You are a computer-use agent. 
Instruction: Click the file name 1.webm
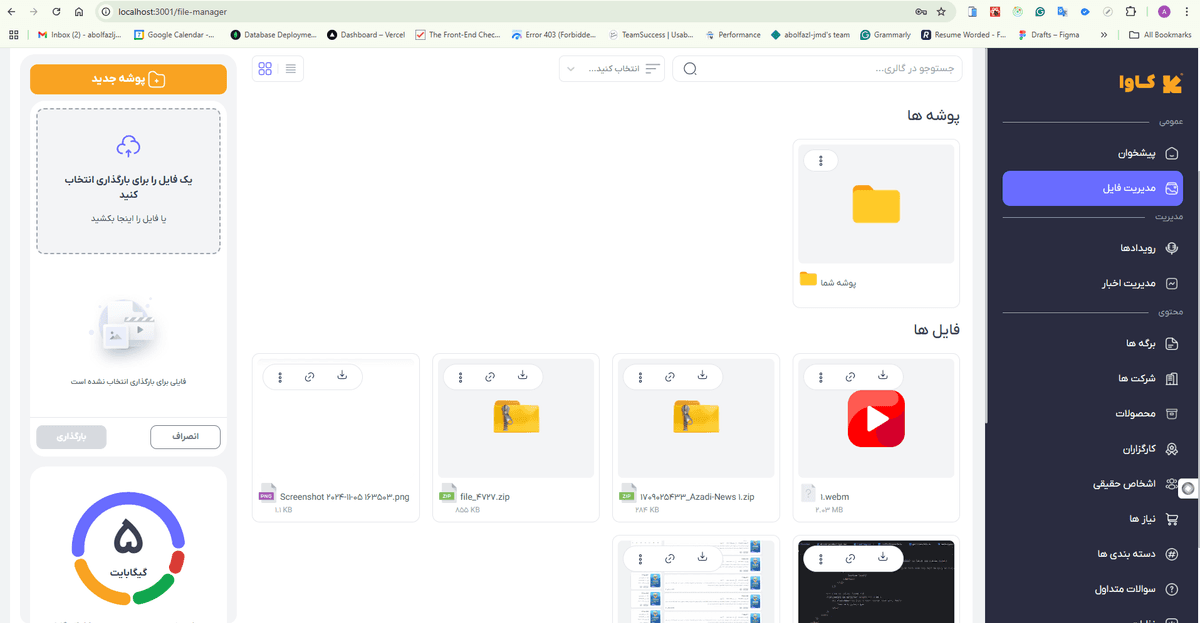[x=835, y=496]
